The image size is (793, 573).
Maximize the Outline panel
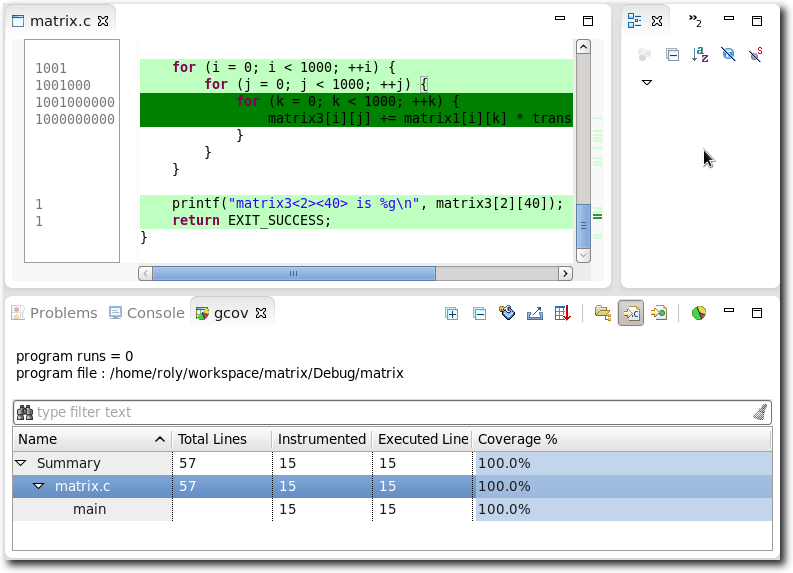pos(757,21)
